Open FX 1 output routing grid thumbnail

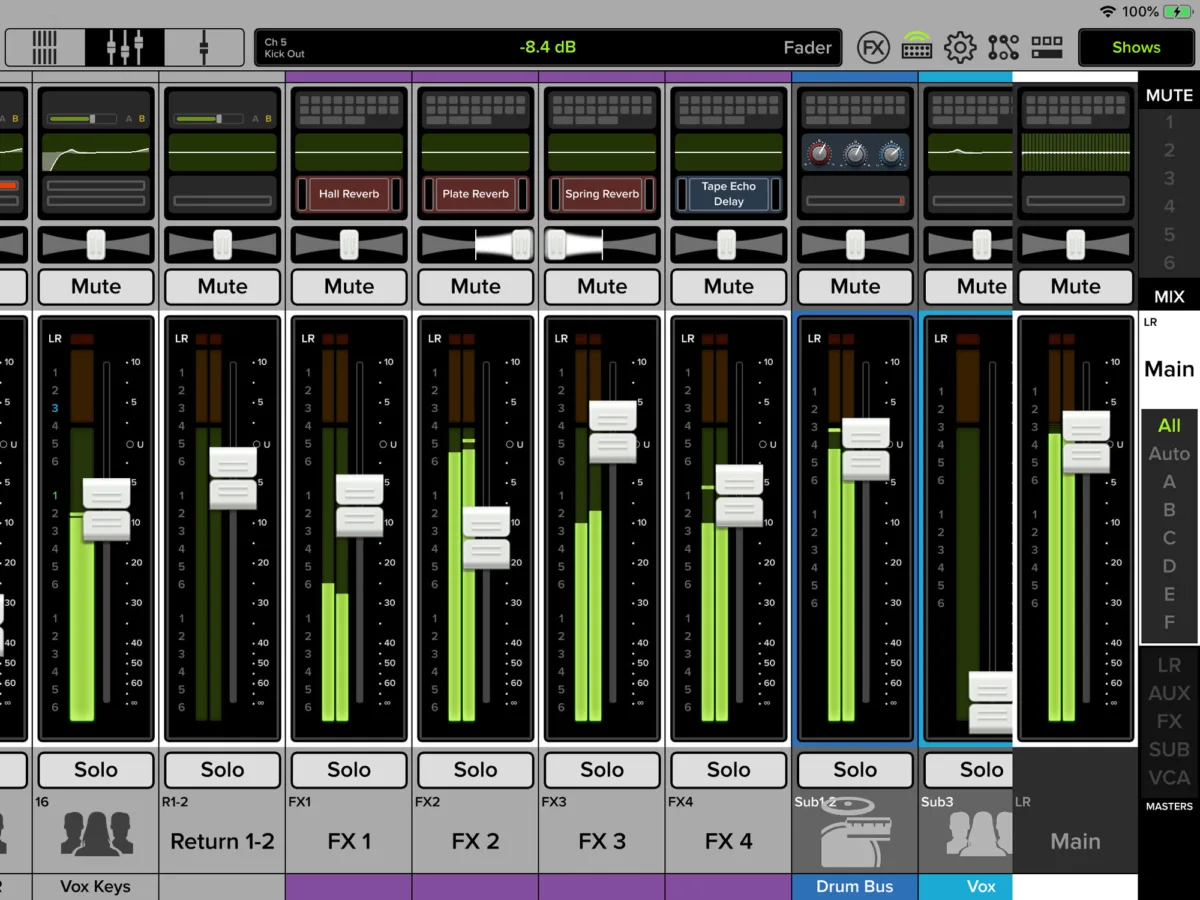(349, 110)
